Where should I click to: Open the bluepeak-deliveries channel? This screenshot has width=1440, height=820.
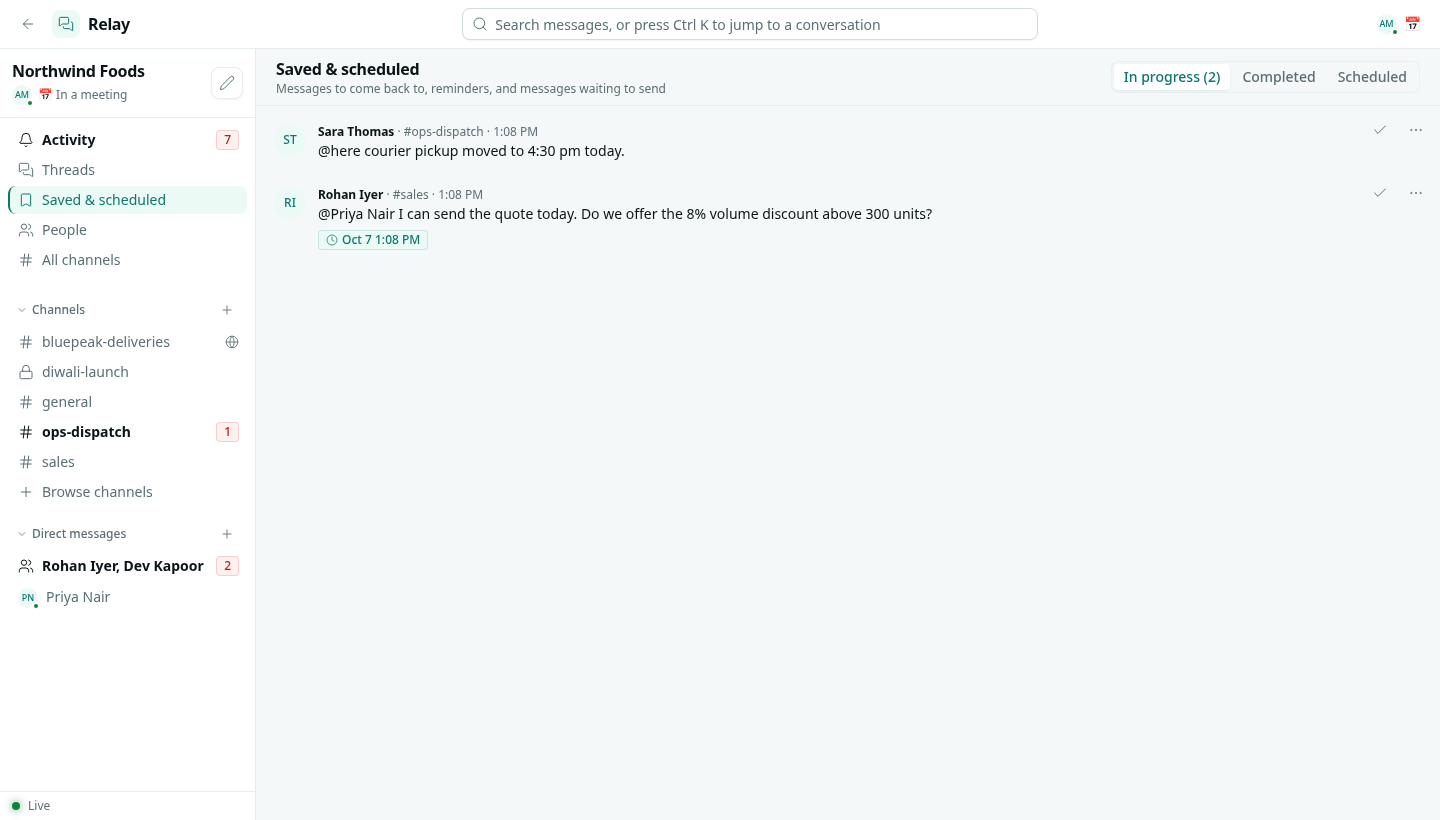pos(128,342)
